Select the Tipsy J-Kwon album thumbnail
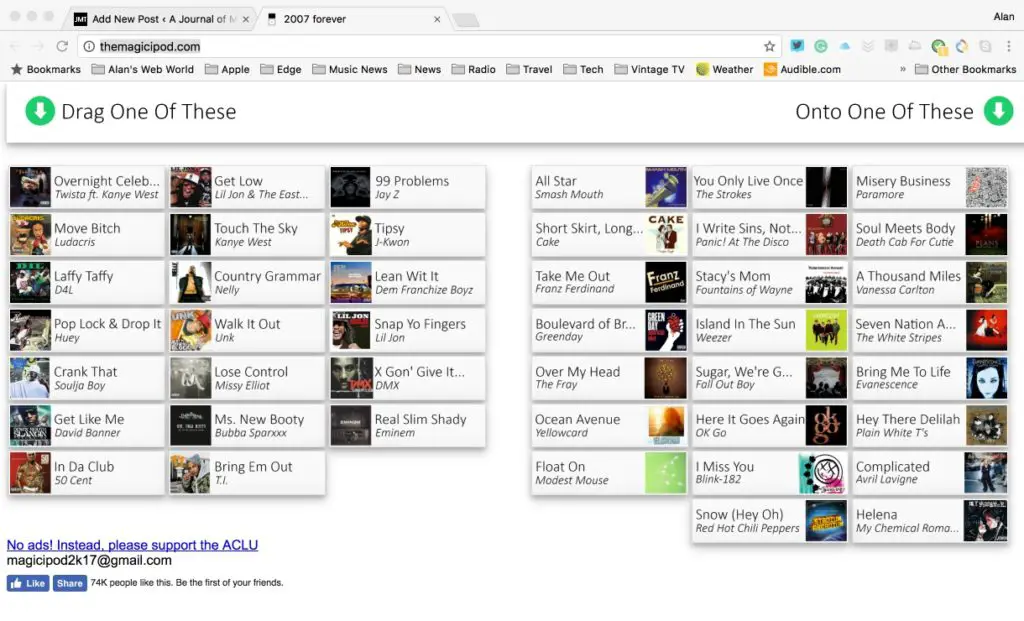The width and height of the screenshot is (1024, 621). (x=351, y=234)
